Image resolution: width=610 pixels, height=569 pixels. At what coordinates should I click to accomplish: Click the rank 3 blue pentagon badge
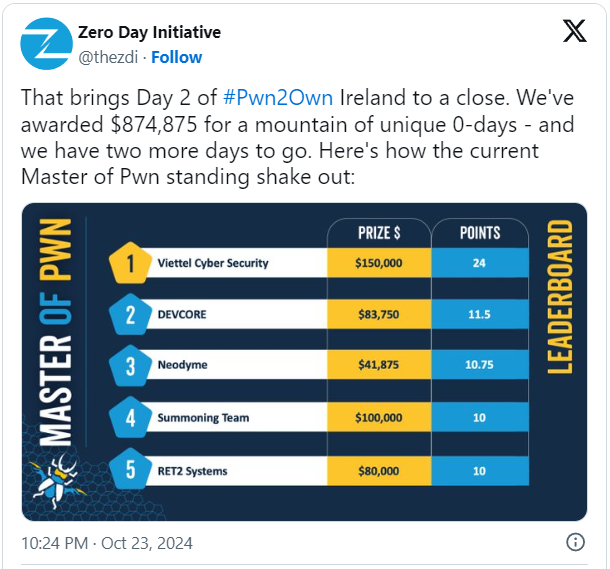(131, 366)
